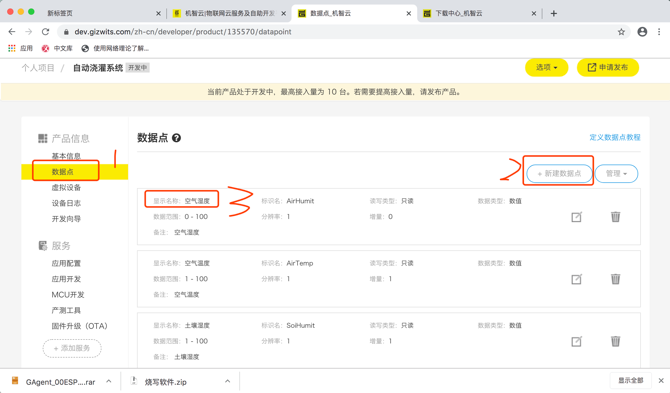Delete the AirTemp data point

[x=615, y=279]
